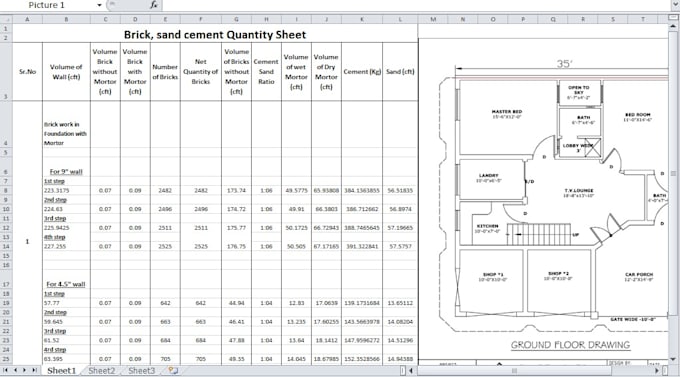Select row 19 header
680x377 pixels.
[6, 303]
